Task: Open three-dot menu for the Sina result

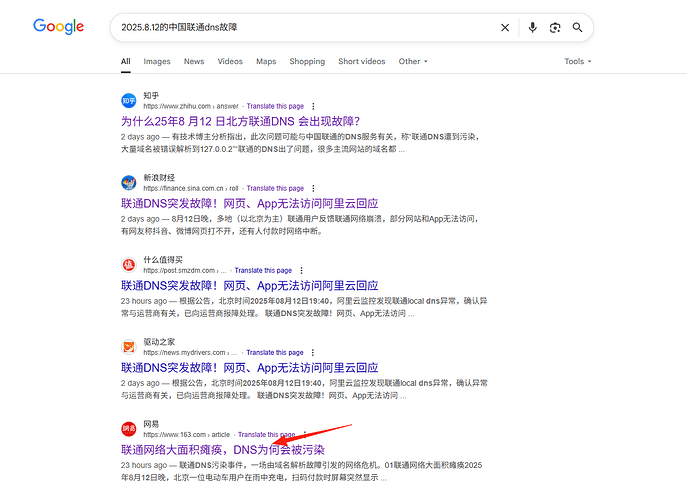Action: coord(313,188)
